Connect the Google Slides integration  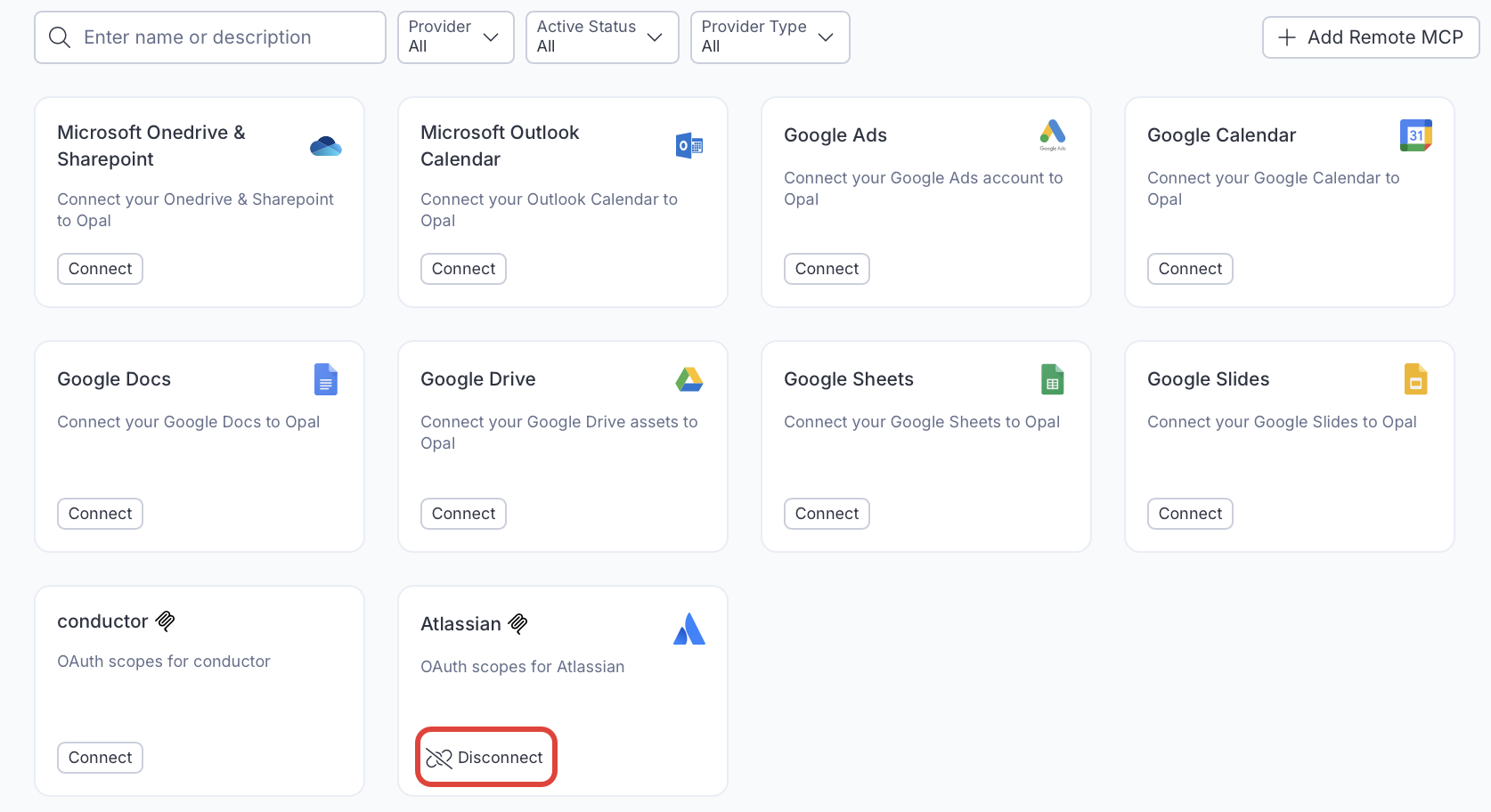pyautogui.click(x=1189, y=514)
